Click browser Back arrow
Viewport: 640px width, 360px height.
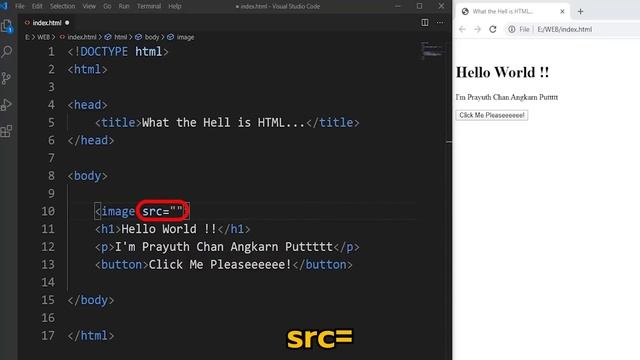pyautogui.click(x=462, y=29)
